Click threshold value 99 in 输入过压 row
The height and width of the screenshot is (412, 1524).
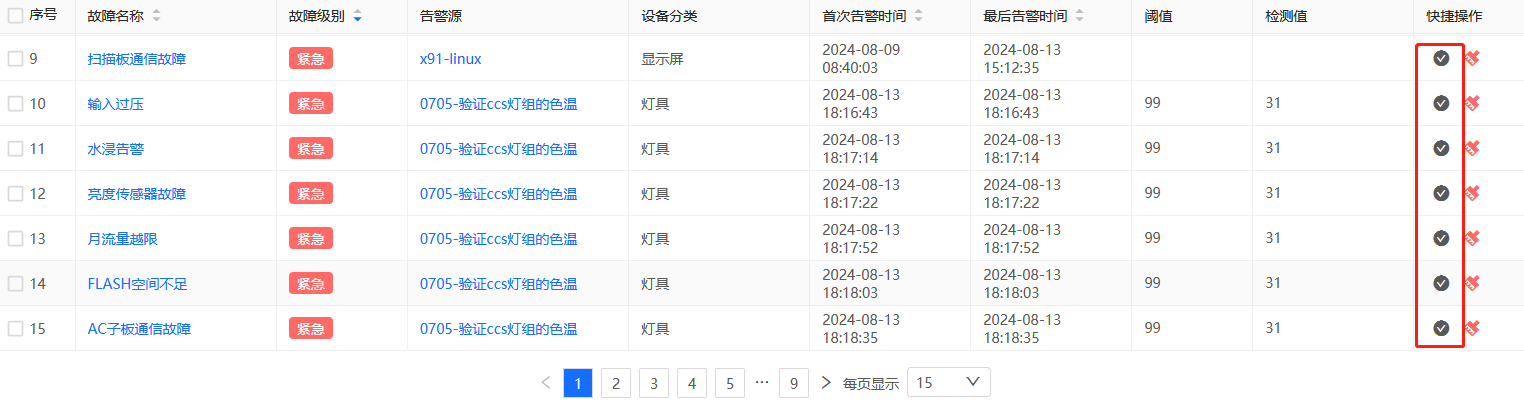pyautogui.click(x=1153, y=104)
